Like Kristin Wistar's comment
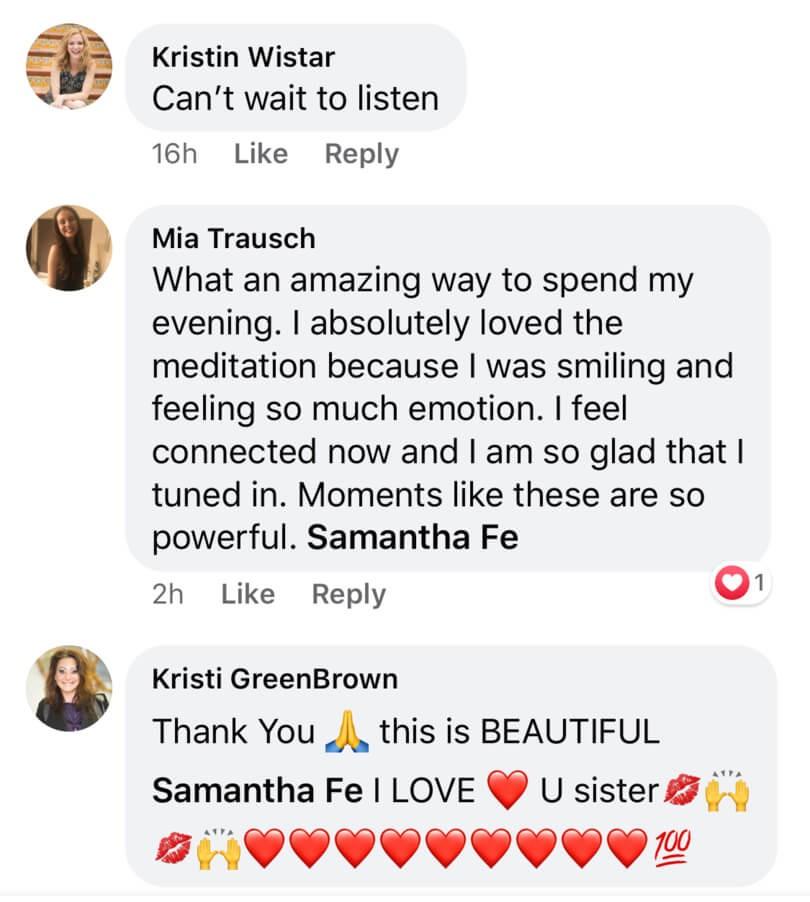The height and width of the screenshot is (902, 810). coord(261,154)
